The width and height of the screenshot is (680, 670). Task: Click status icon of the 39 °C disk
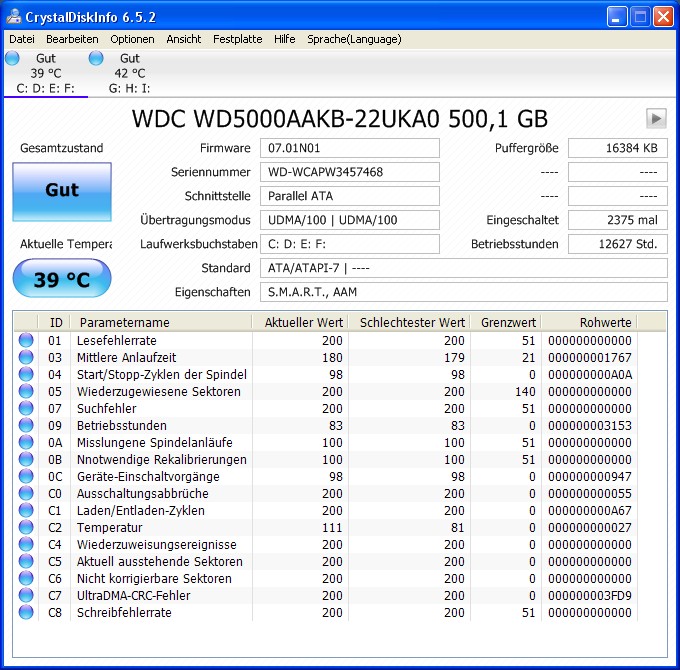pyautogui.click(x=12, y=58)
